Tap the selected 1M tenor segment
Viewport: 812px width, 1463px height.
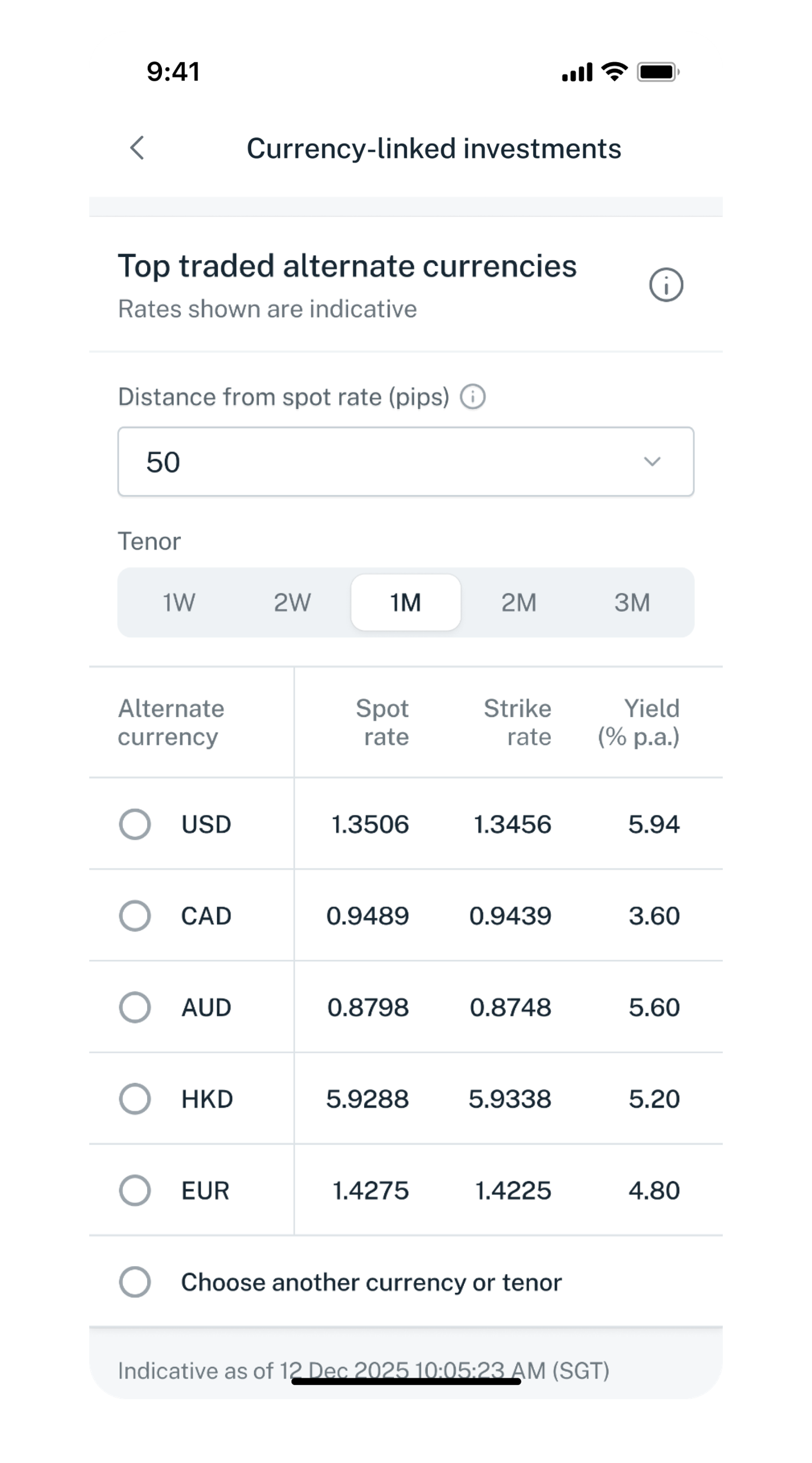point(405,602)
